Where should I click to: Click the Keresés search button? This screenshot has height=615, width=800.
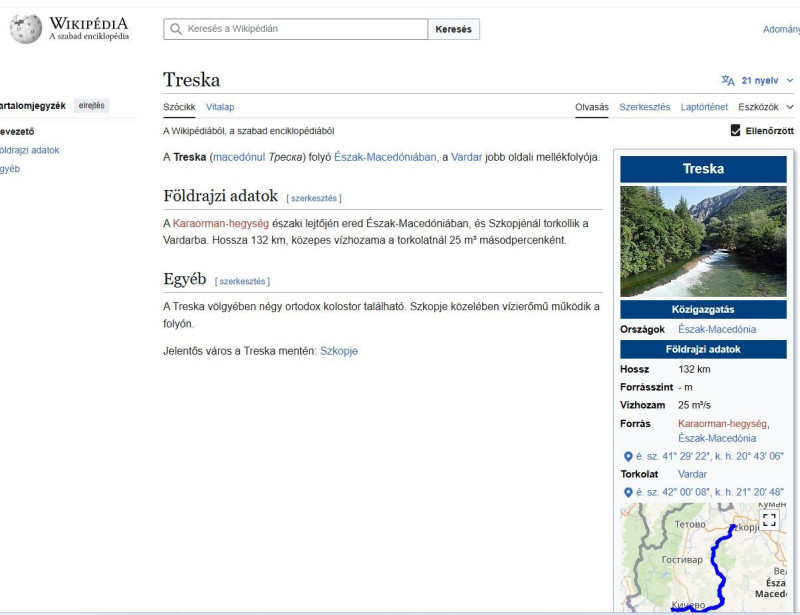(454, 29)
